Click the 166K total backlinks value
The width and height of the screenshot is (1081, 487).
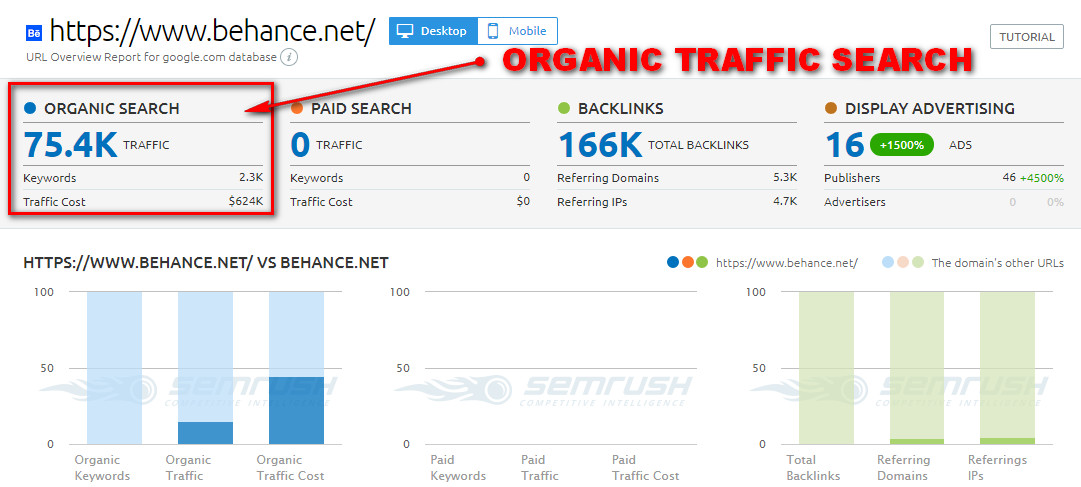coord(600,144)
